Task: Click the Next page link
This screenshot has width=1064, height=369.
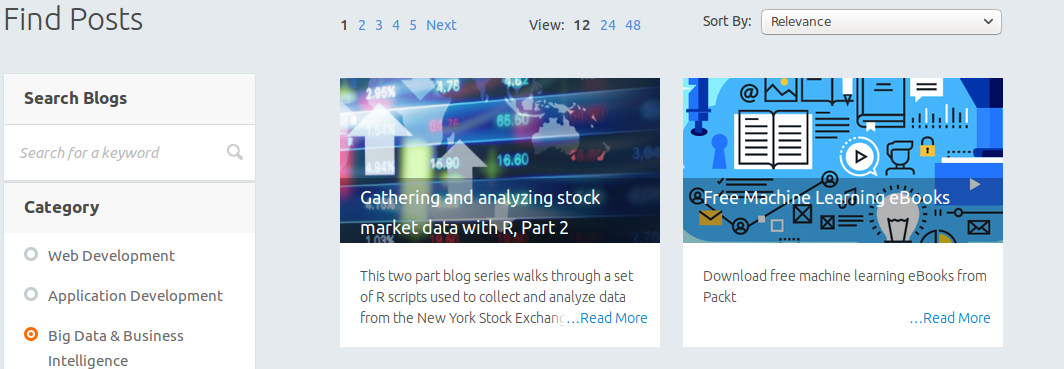Action: click(x=441, y=25)
